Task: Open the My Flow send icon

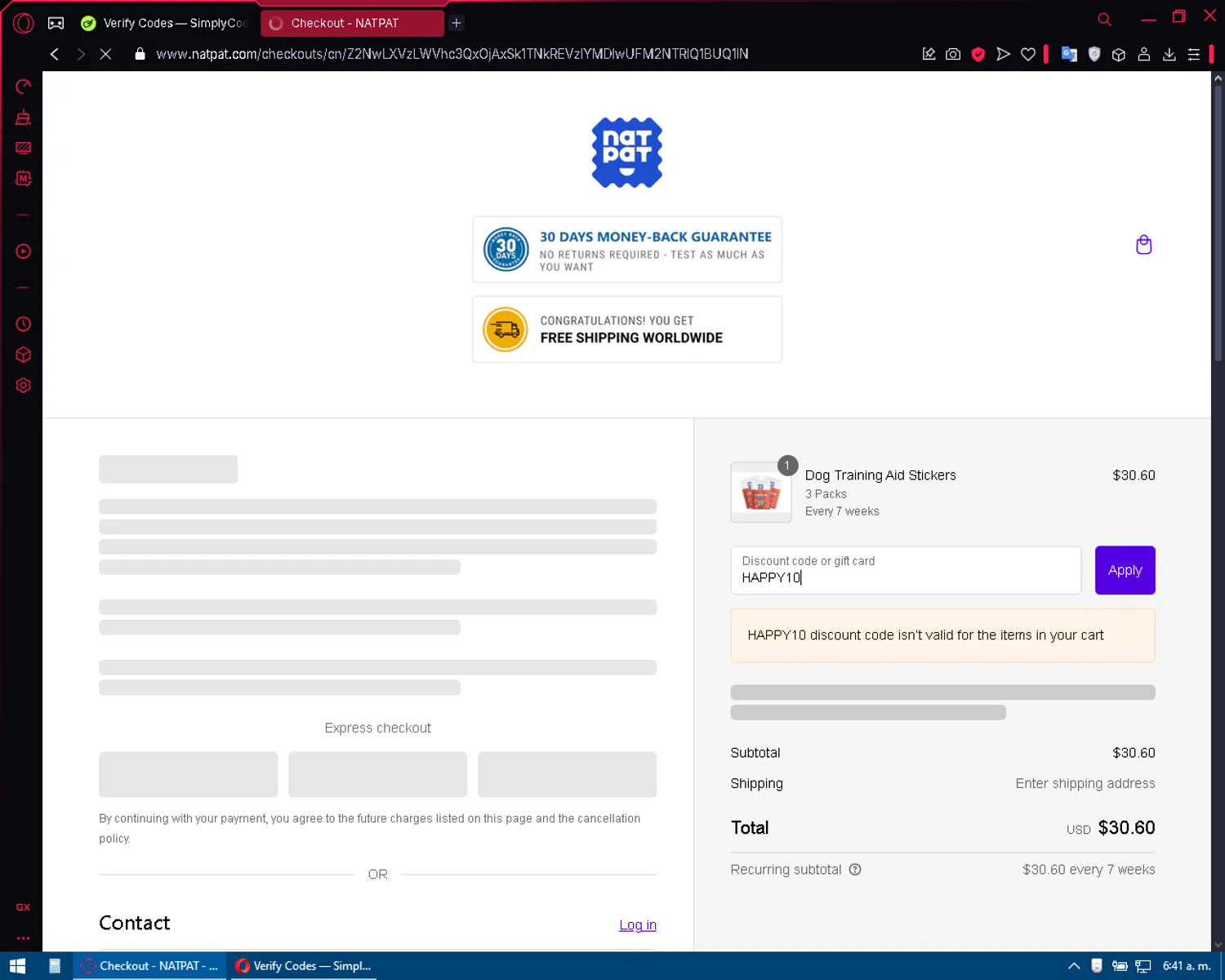Action: point(1003,54)
